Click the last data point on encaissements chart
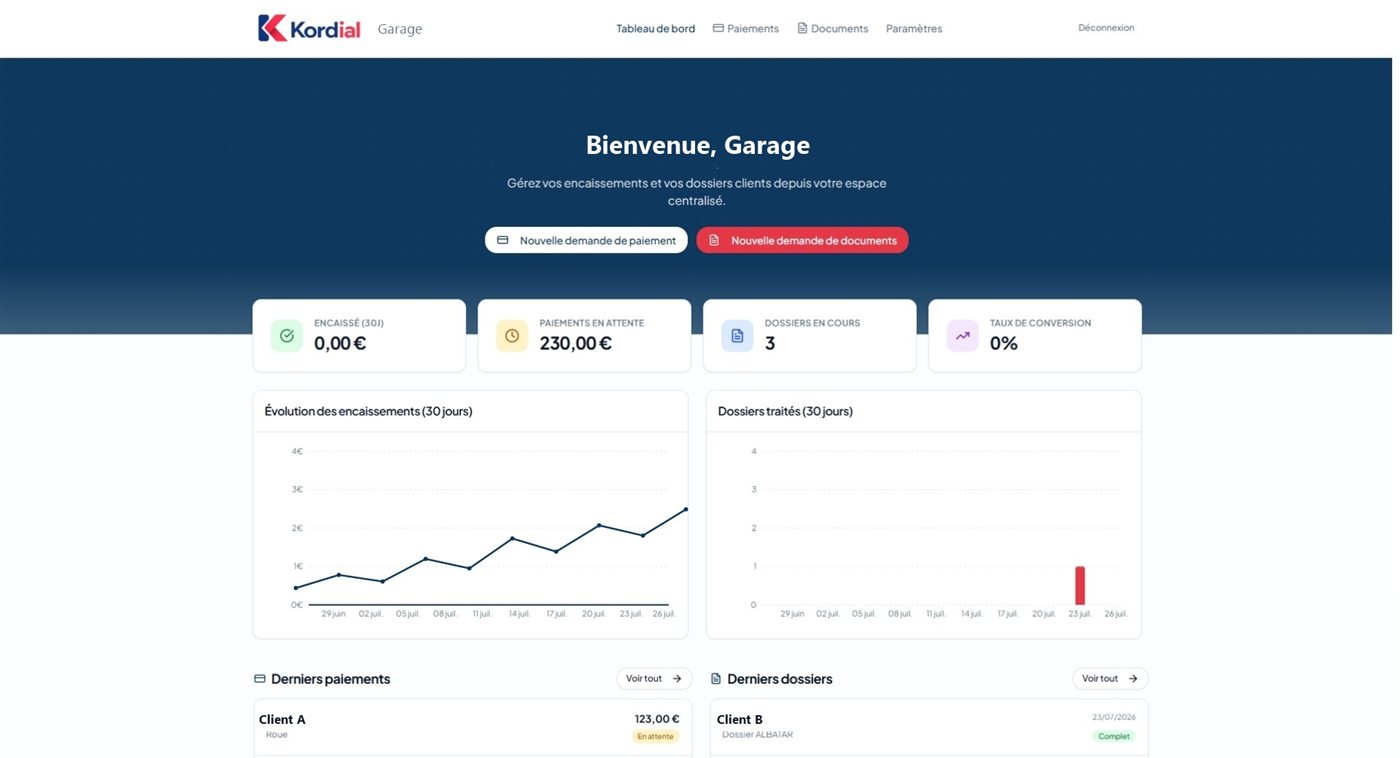1400x758 pixels. coord(686,509)
